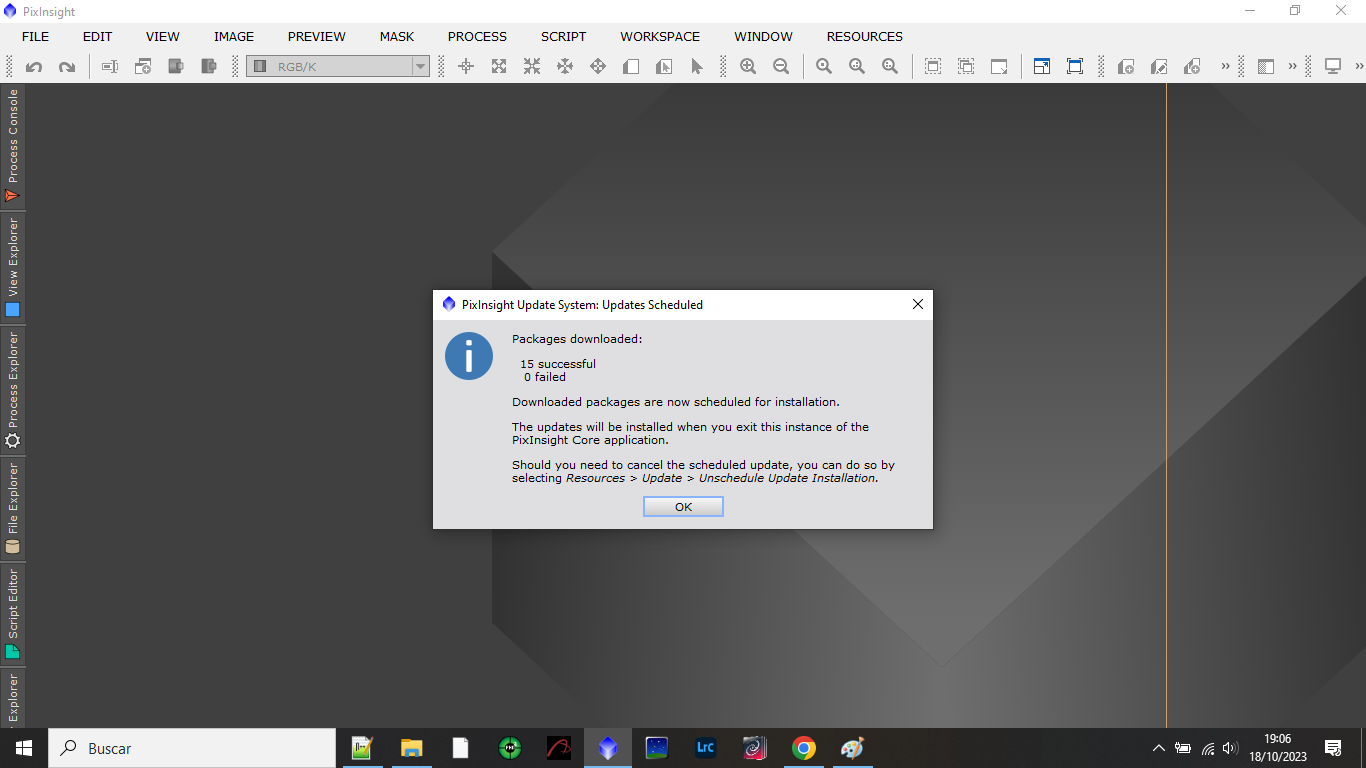Click the half-shaded panel icon in toolbar

[1266, 67]
